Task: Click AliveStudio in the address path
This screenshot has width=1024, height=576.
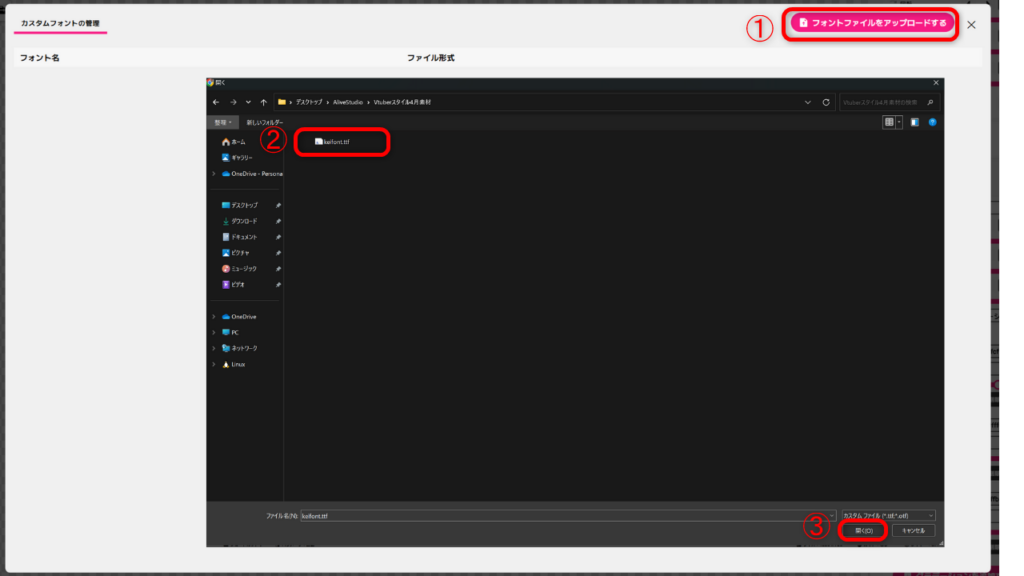Action: 347,102
